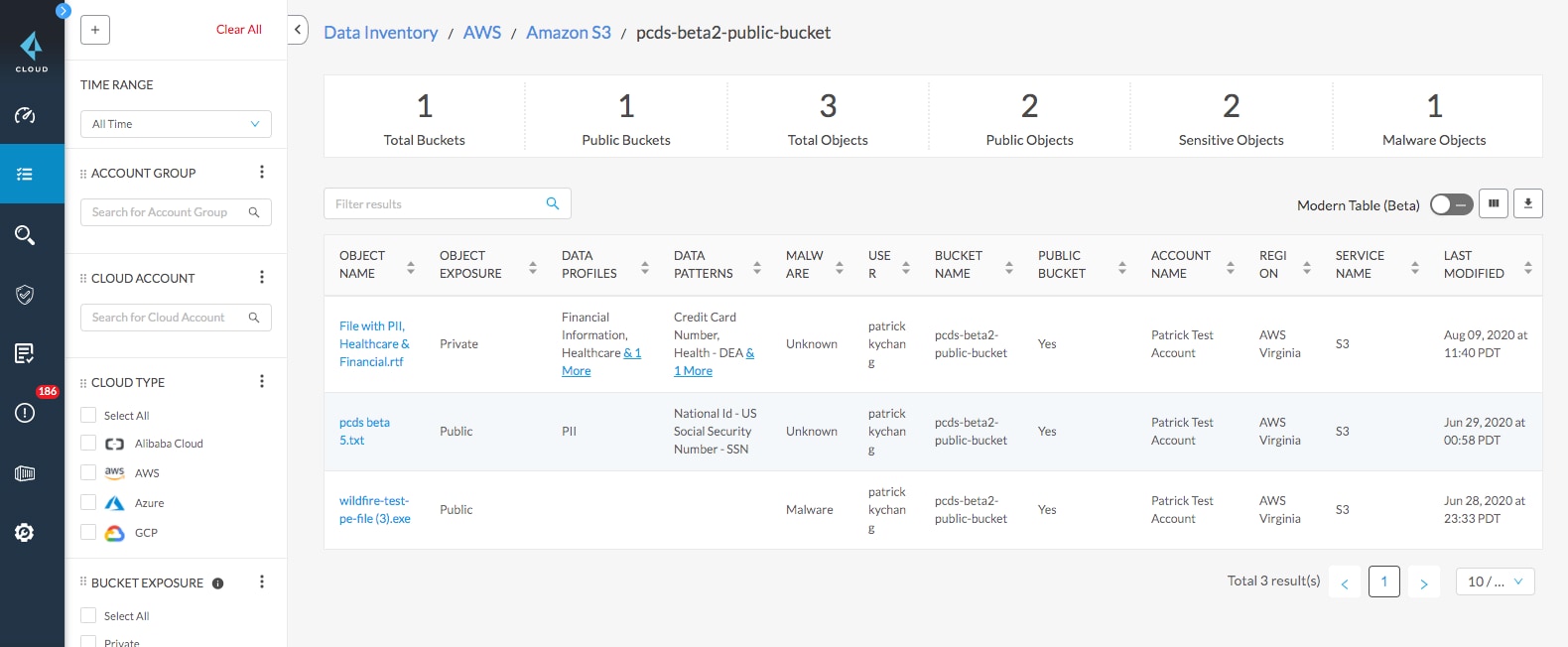Image resolution: width=1568 pixels, height=647 pixels.
Task: Click the add filter plus button
Action: point(95,30)
